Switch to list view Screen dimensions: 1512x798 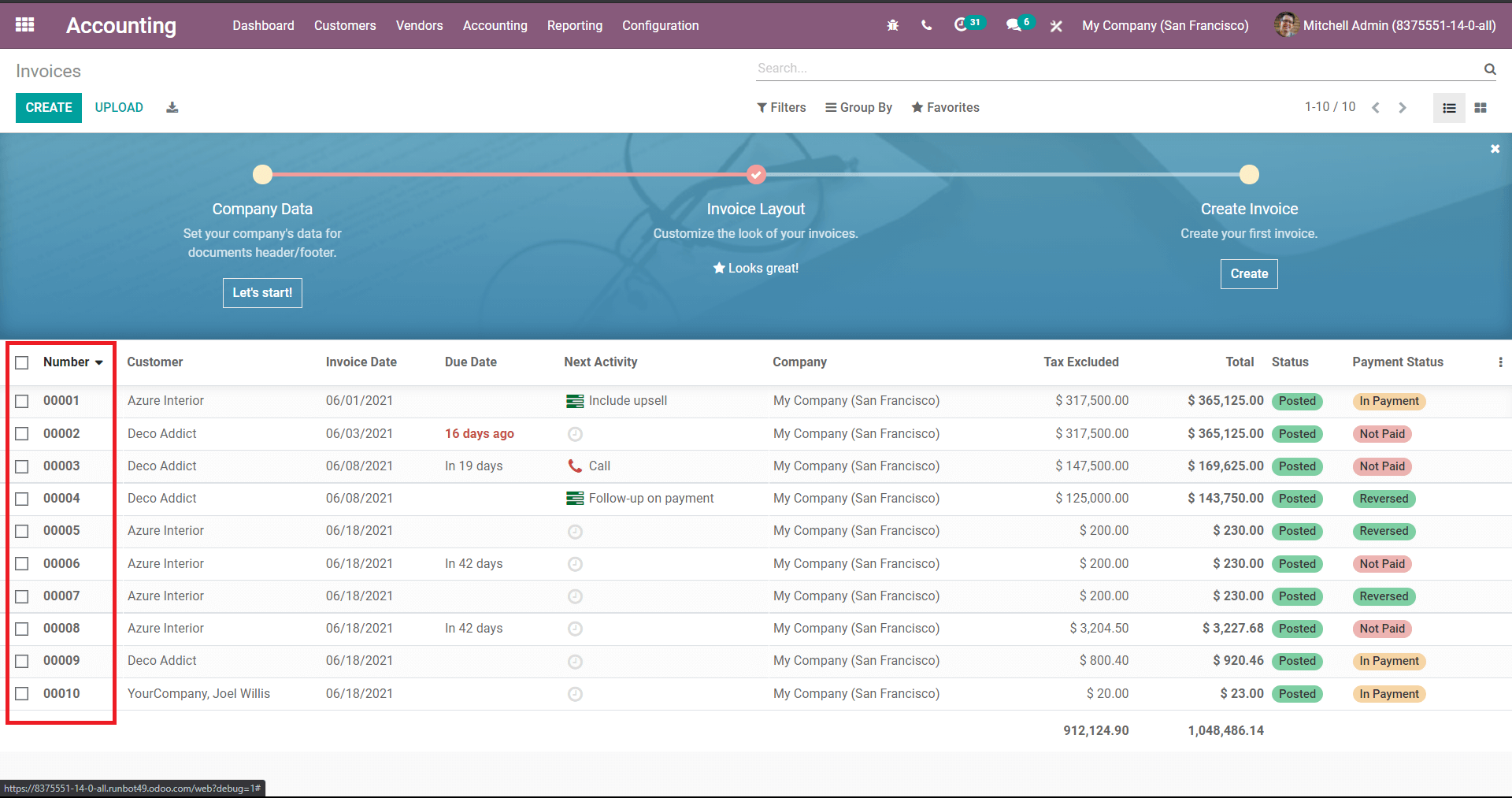[x=1449, y=108]
